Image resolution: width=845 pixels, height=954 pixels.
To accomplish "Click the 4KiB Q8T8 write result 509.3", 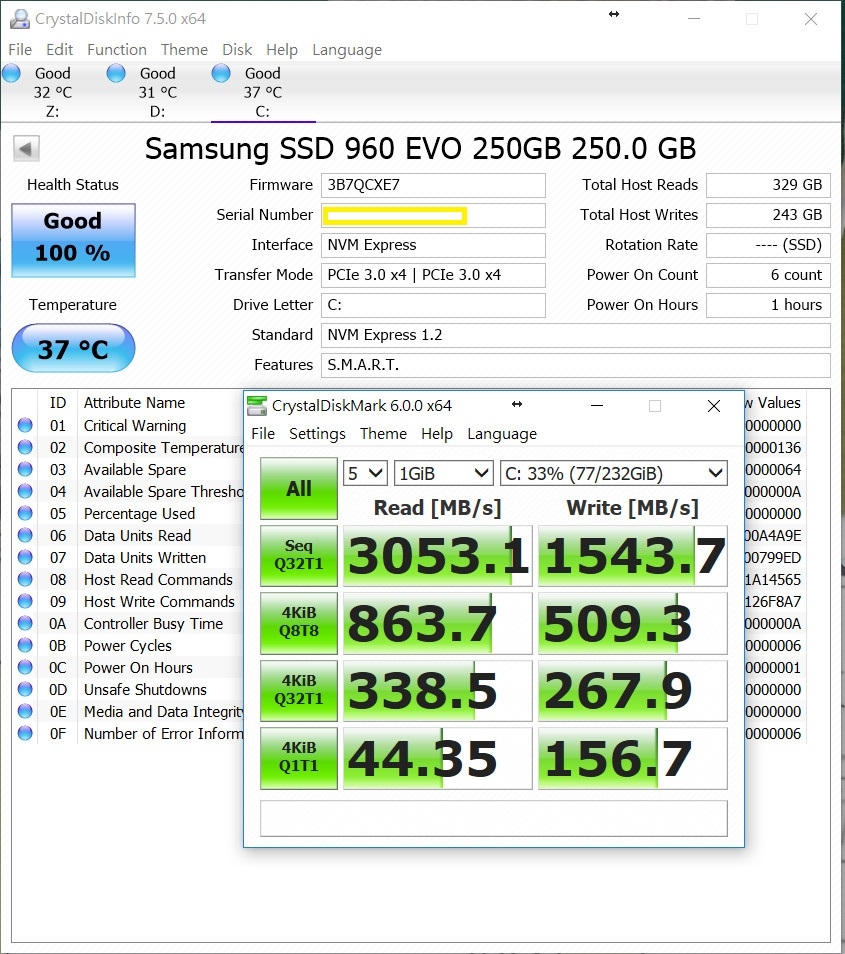I will click(633, 623).
